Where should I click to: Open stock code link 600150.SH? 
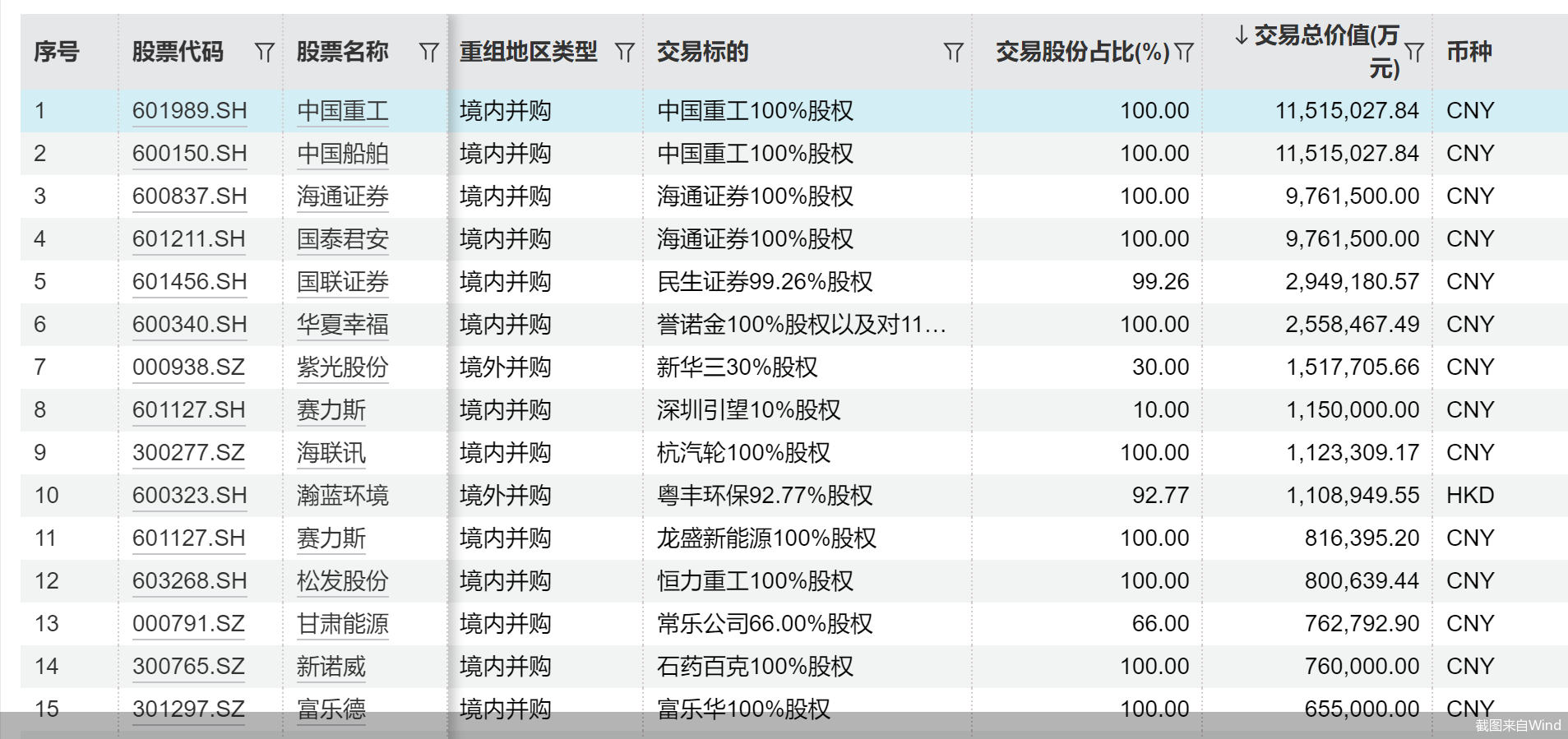pyautogui.click(x=190, y=154)
